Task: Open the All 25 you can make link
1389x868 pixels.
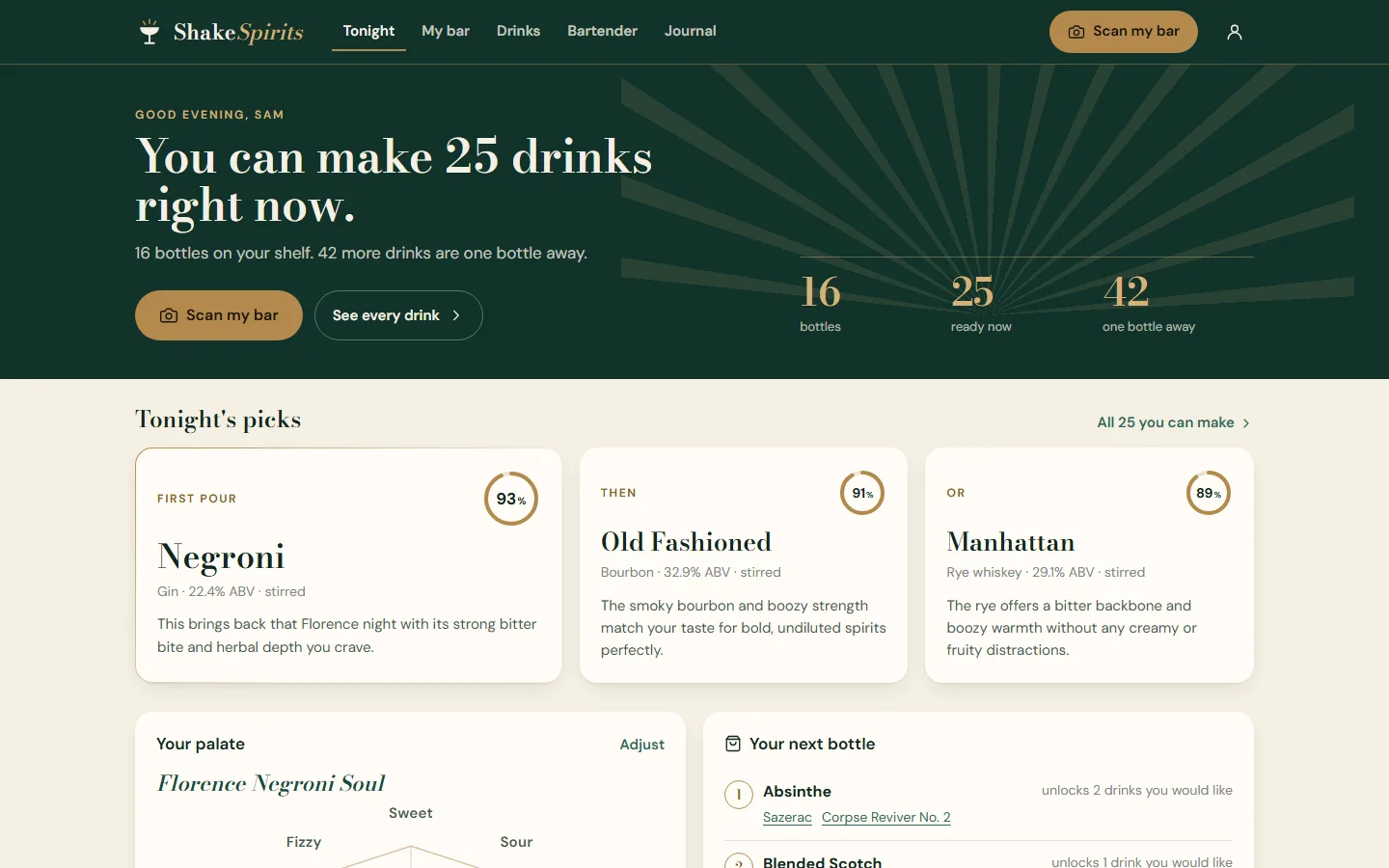Action: (1174, 422)
